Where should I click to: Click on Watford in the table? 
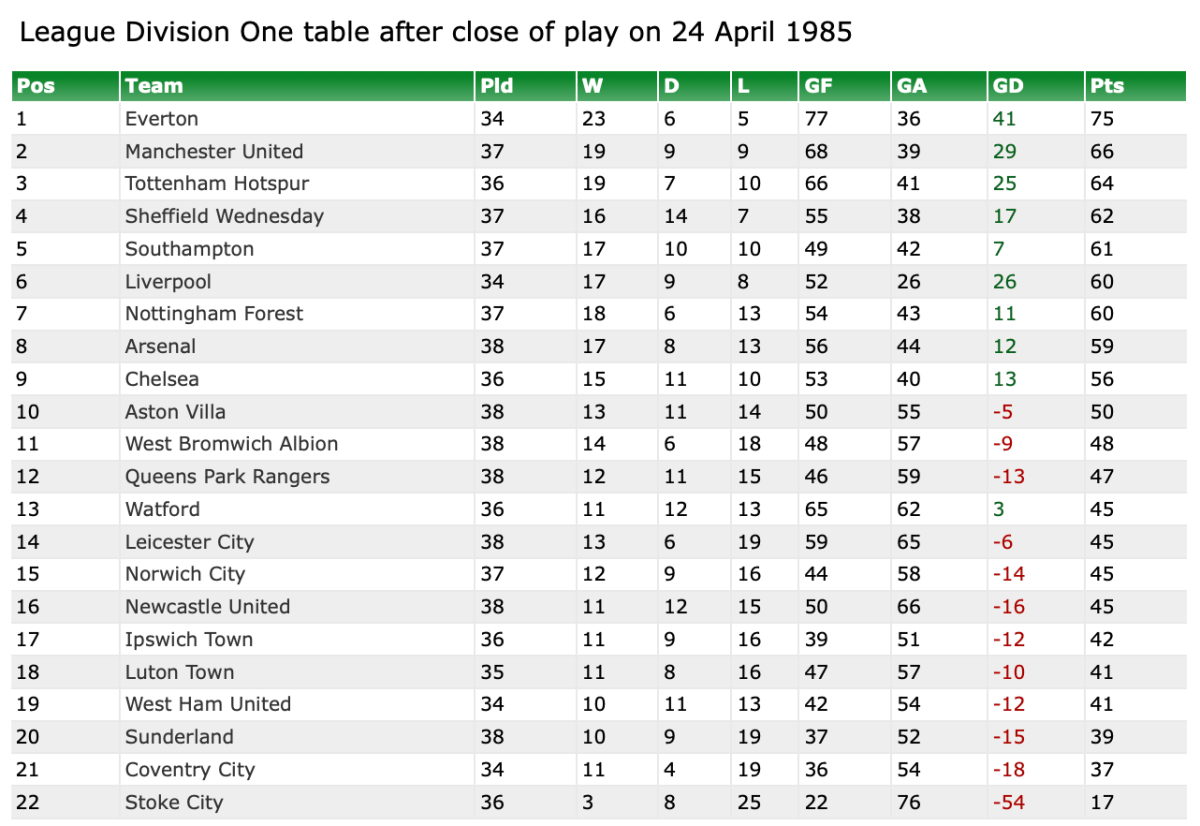[162, 509]
